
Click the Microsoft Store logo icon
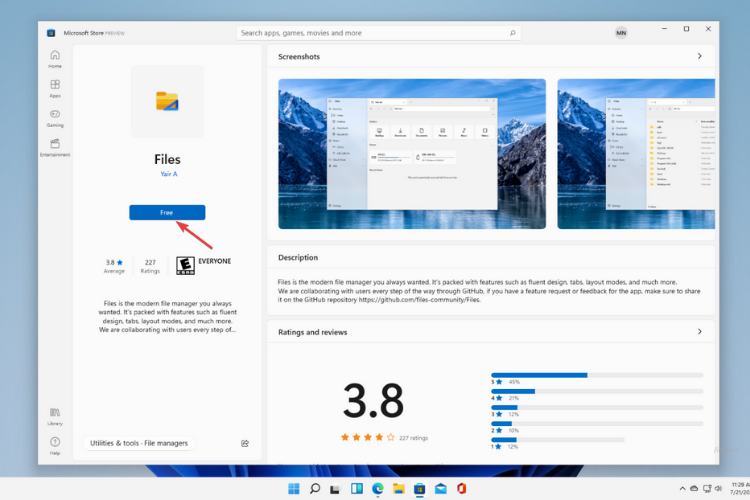click(51, 33)
